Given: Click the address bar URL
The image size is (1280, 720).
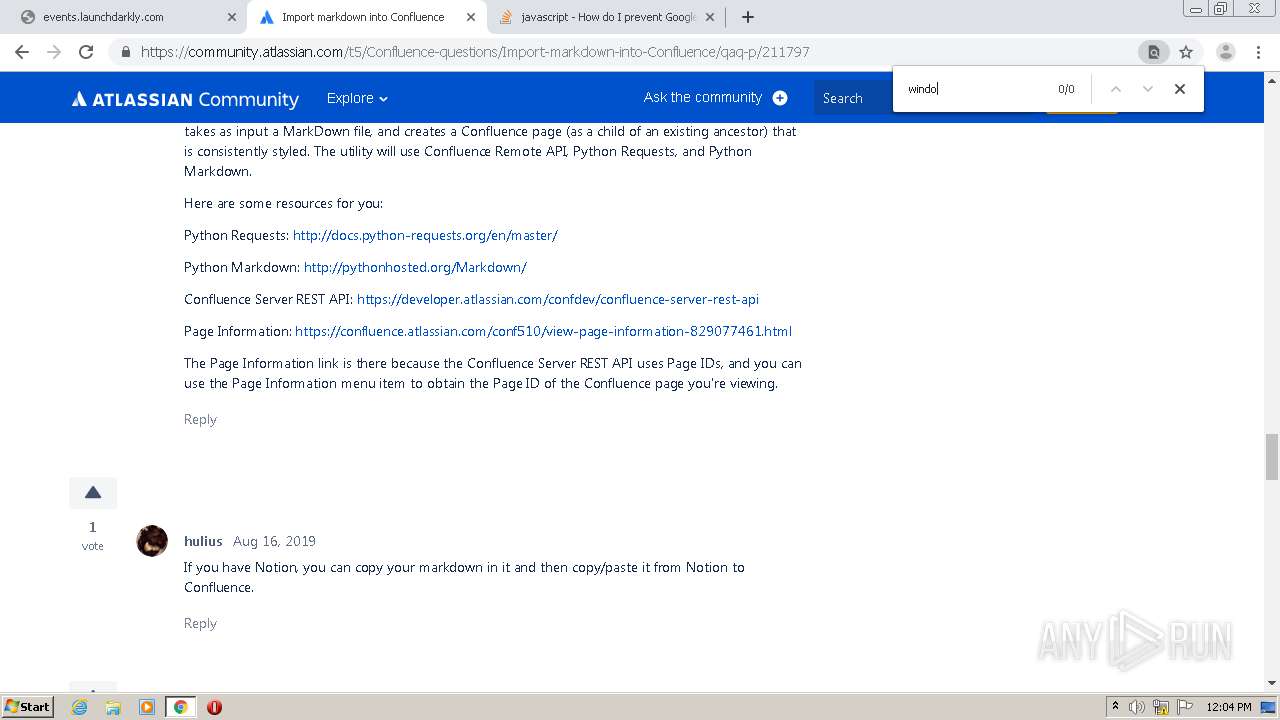Looking at the screenshot, I should pos(475,52).
